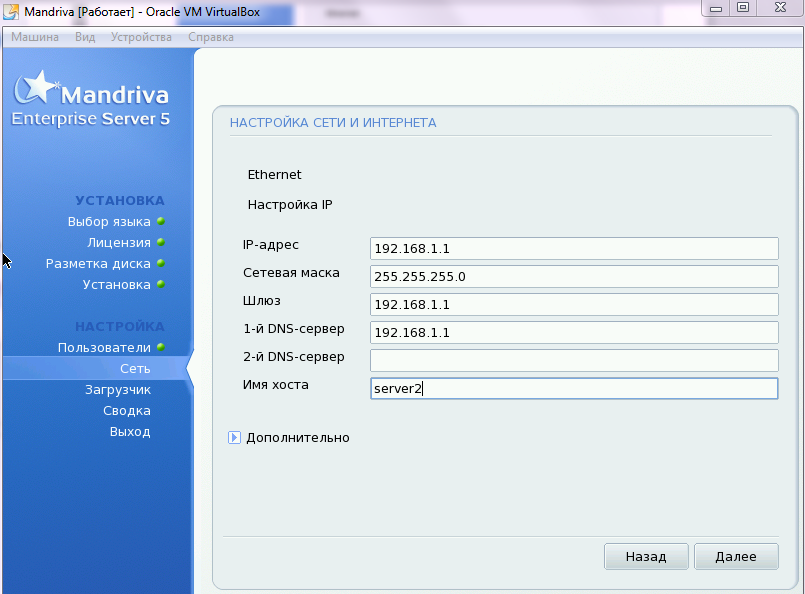Image resolution: width=805 pixels, height=594 pixels.
Task: Click the Имя хоста field
Action: [x=574, y=389]
